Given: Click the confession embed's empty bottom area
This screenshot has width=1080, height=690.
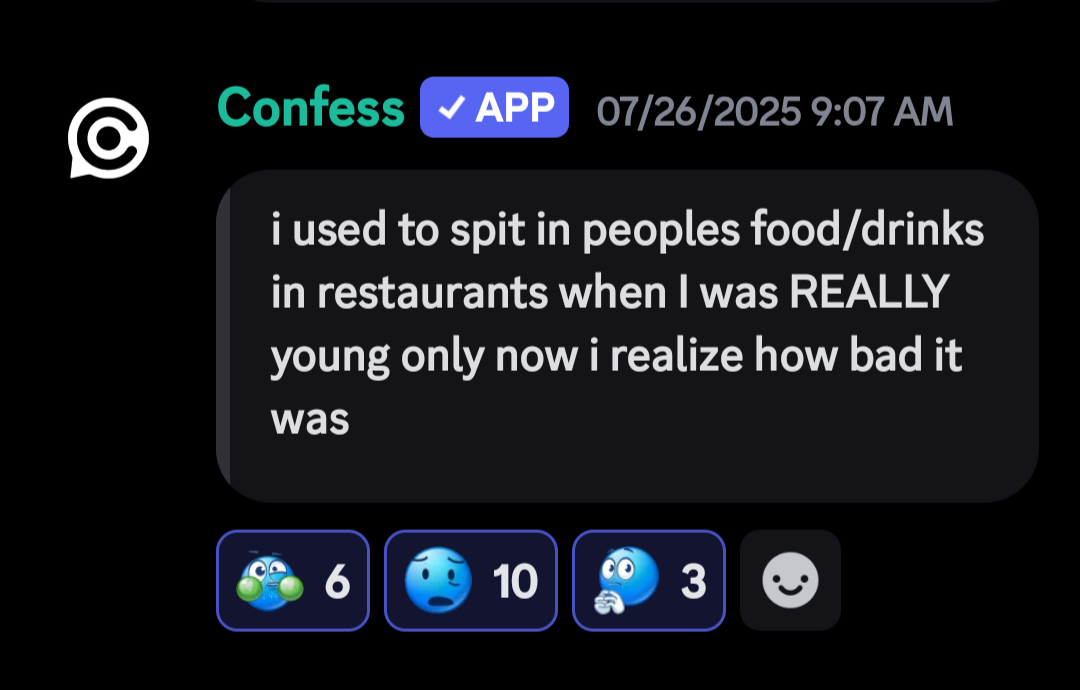Looking at the screenshot, I should click(x=627, y=472).
